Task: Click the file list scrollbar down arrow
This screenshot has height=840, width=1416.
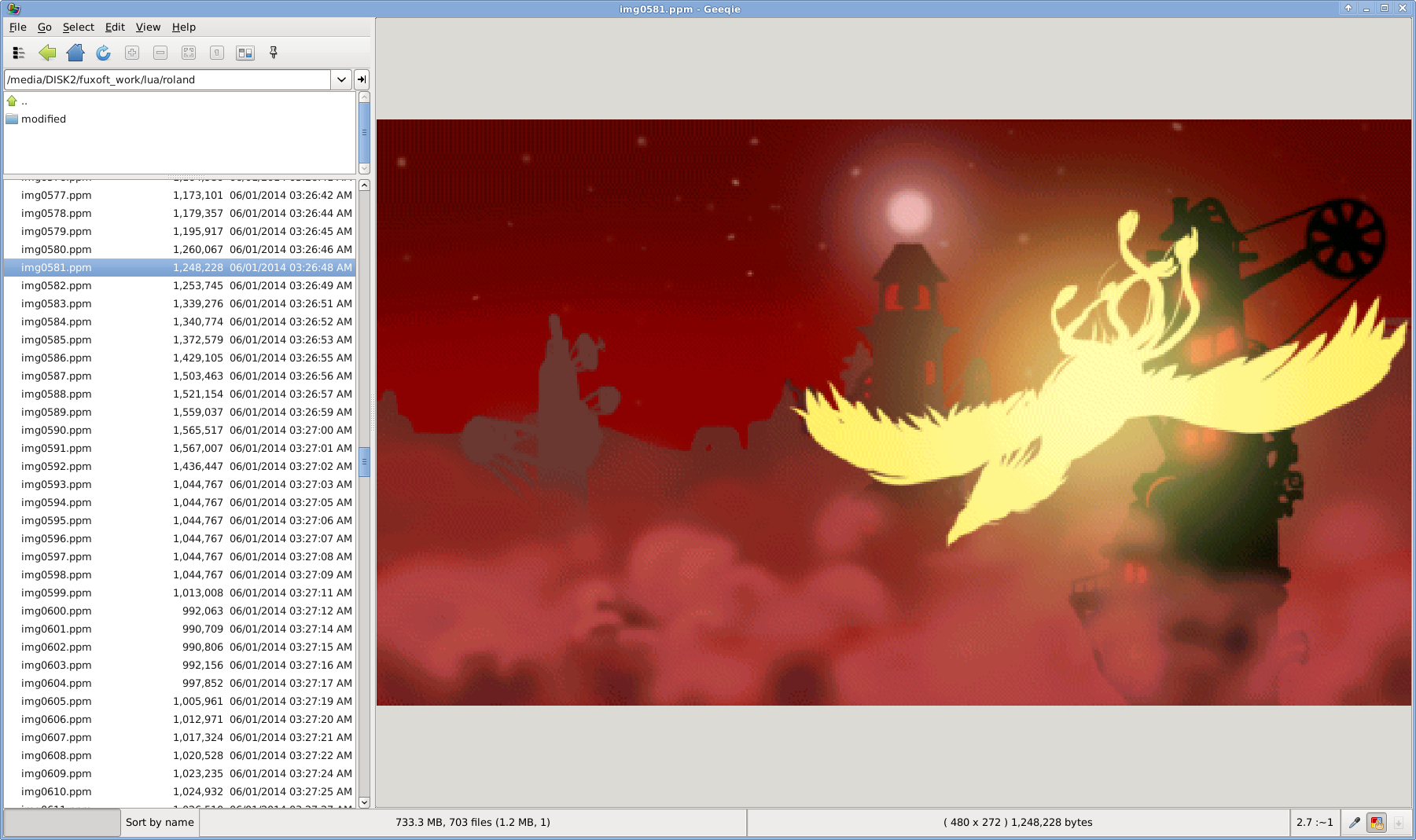Action: click(364, 802)
